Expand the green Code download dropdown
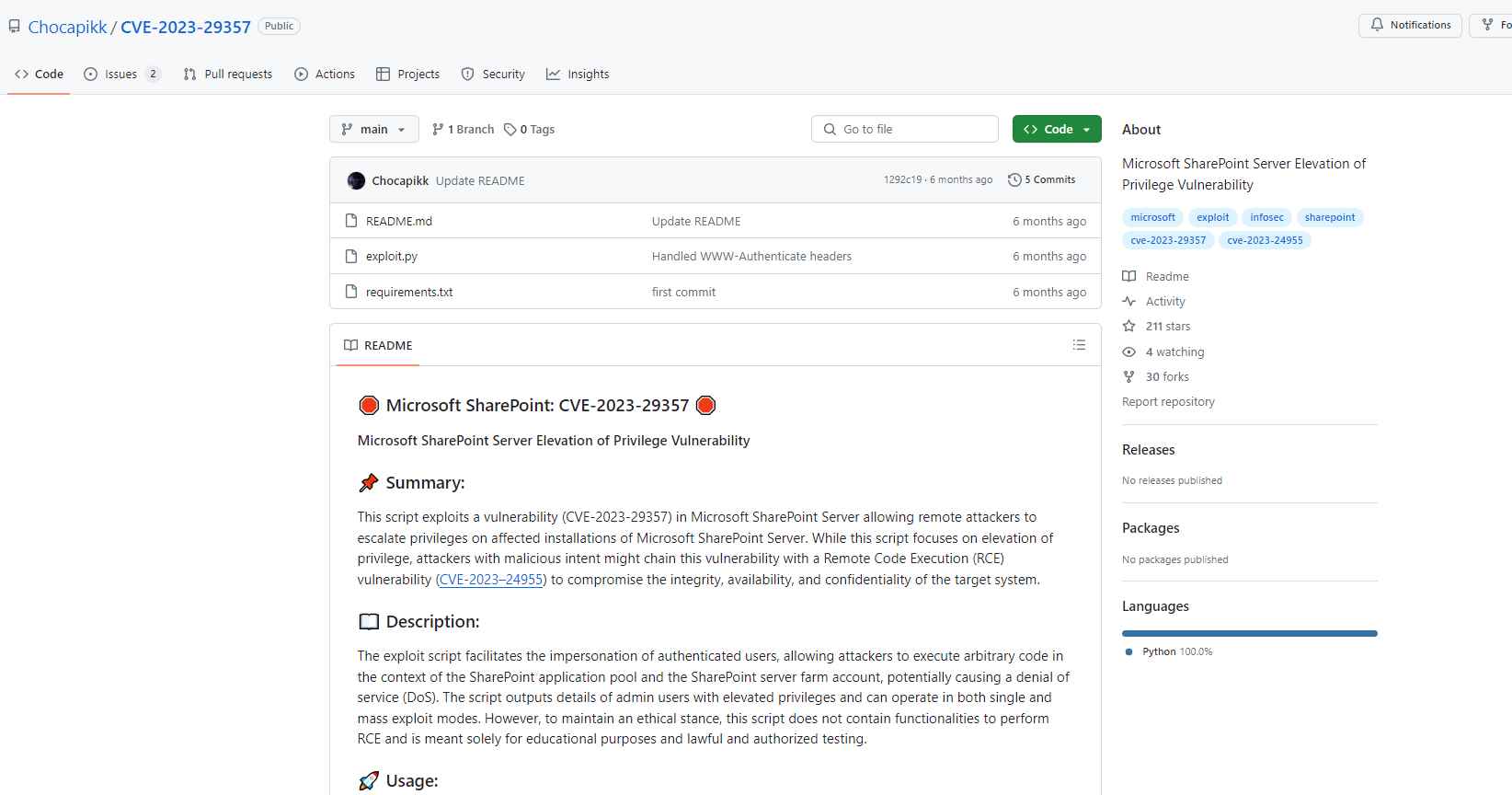This screenshot has width=1512, height=795. [1057, 129]
